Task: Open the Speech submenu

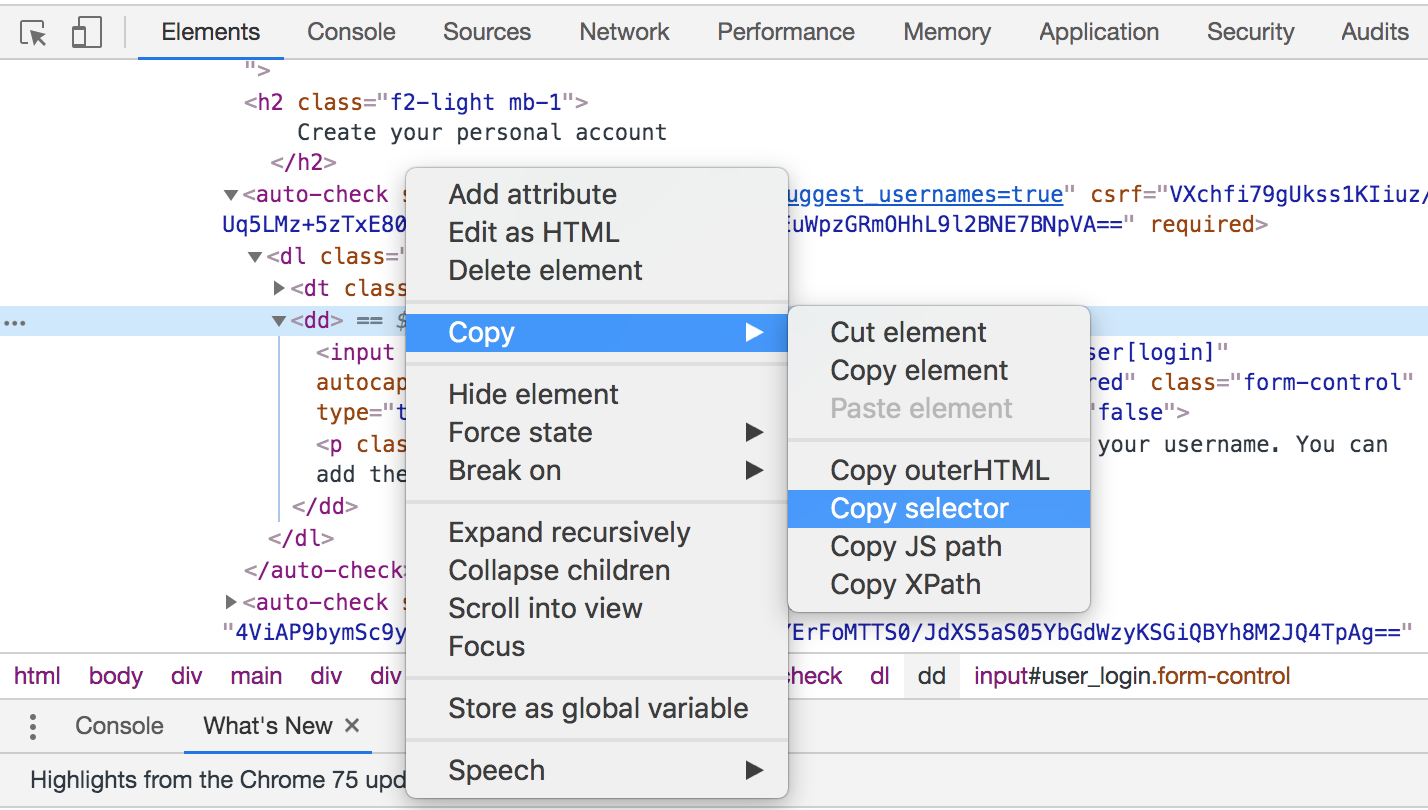Action: (x=497, y=771)
